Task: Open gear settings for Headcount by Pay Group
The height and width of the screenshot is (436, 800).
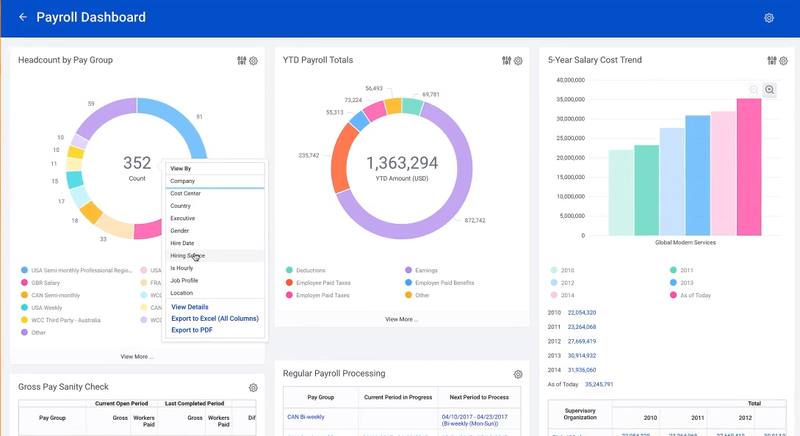Action: click(x=254, y=61)
